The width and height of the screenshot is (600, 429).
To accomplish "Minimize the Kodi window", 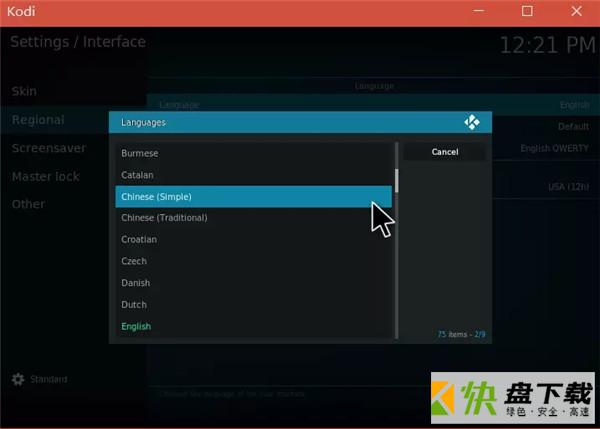I will (479, 11).
